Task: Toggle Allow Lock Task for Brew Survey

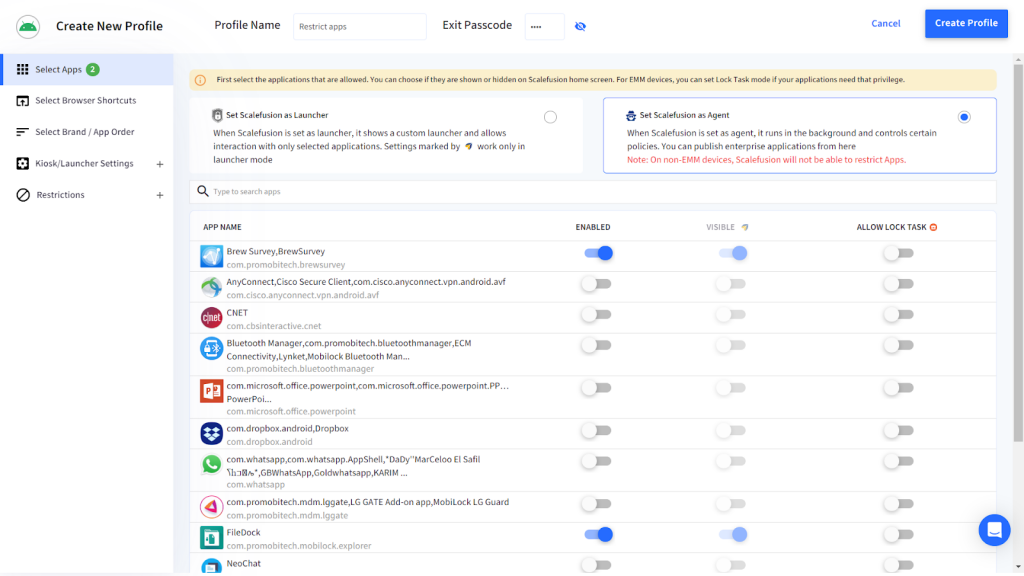Action: pyautogui.click(x=899, y=253)
